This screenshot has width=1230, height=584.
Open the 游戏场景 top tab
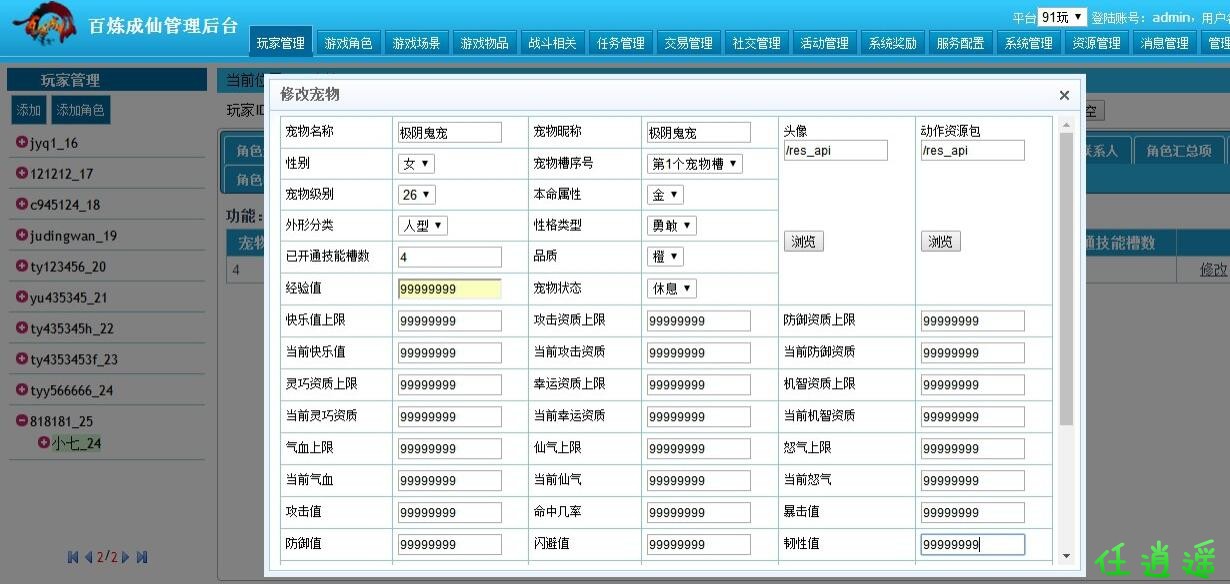coord(416,42)
